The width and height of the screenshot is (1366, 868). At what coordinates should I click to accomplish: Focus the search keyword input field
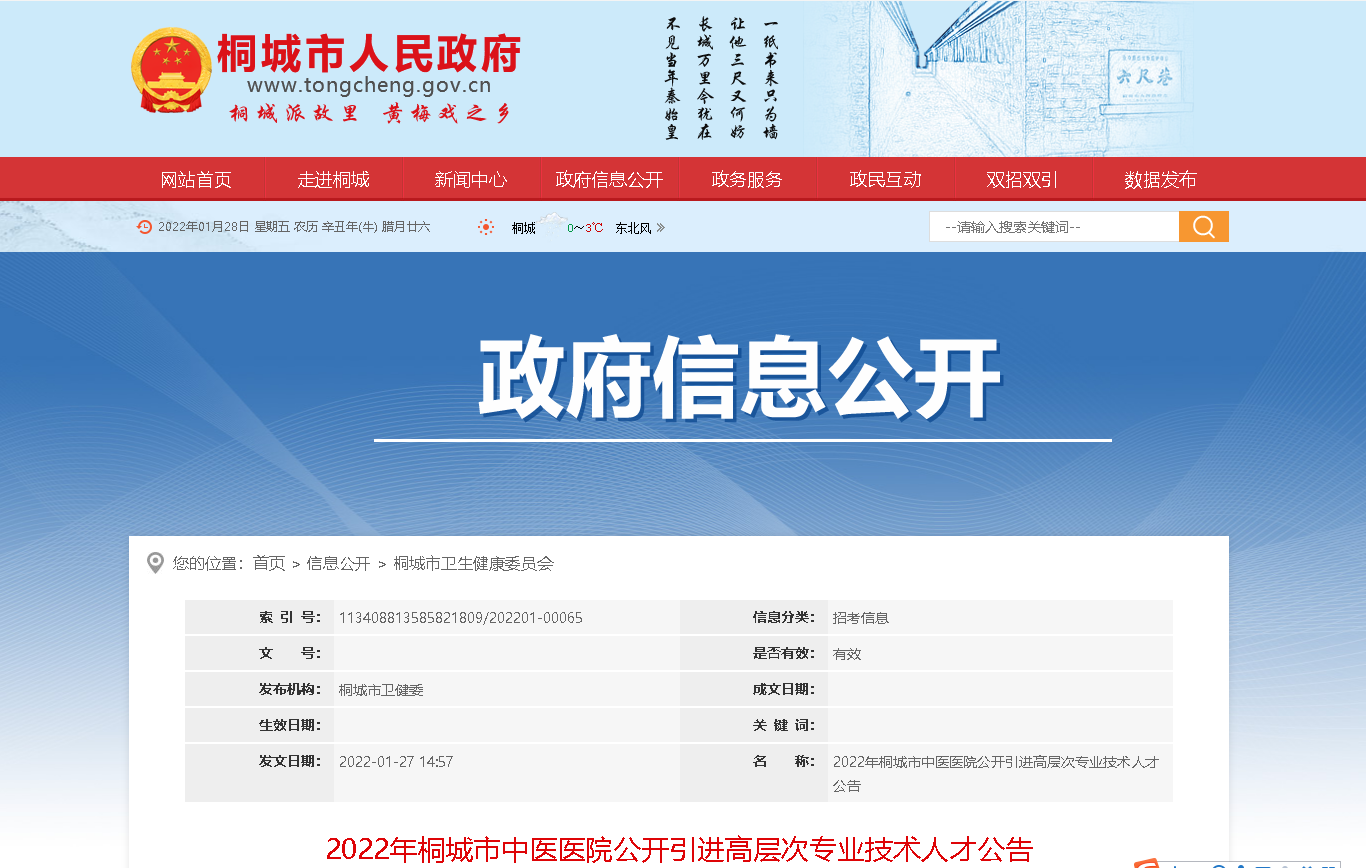[x=1054, y=227]
